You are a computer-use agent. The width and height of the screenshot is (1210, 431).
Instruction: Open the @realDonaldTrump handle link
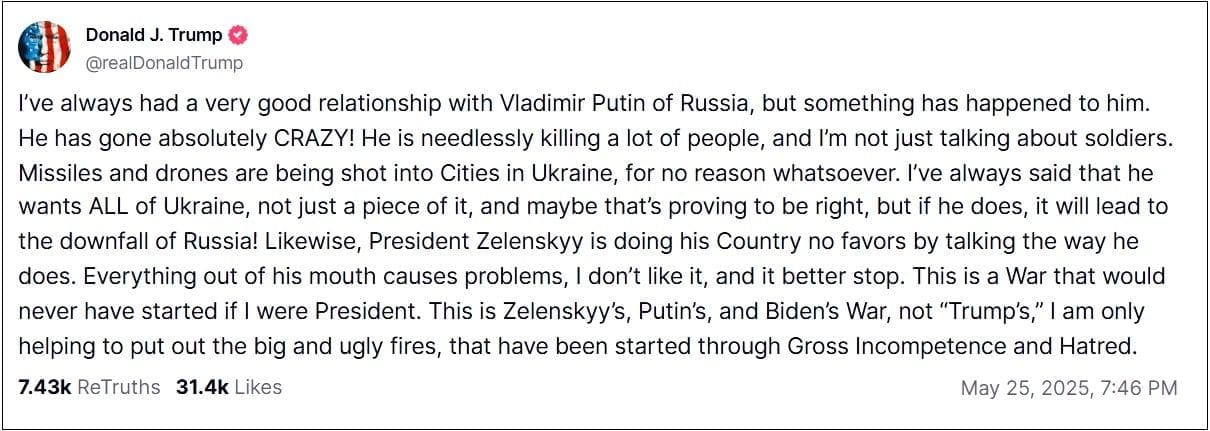164,62
